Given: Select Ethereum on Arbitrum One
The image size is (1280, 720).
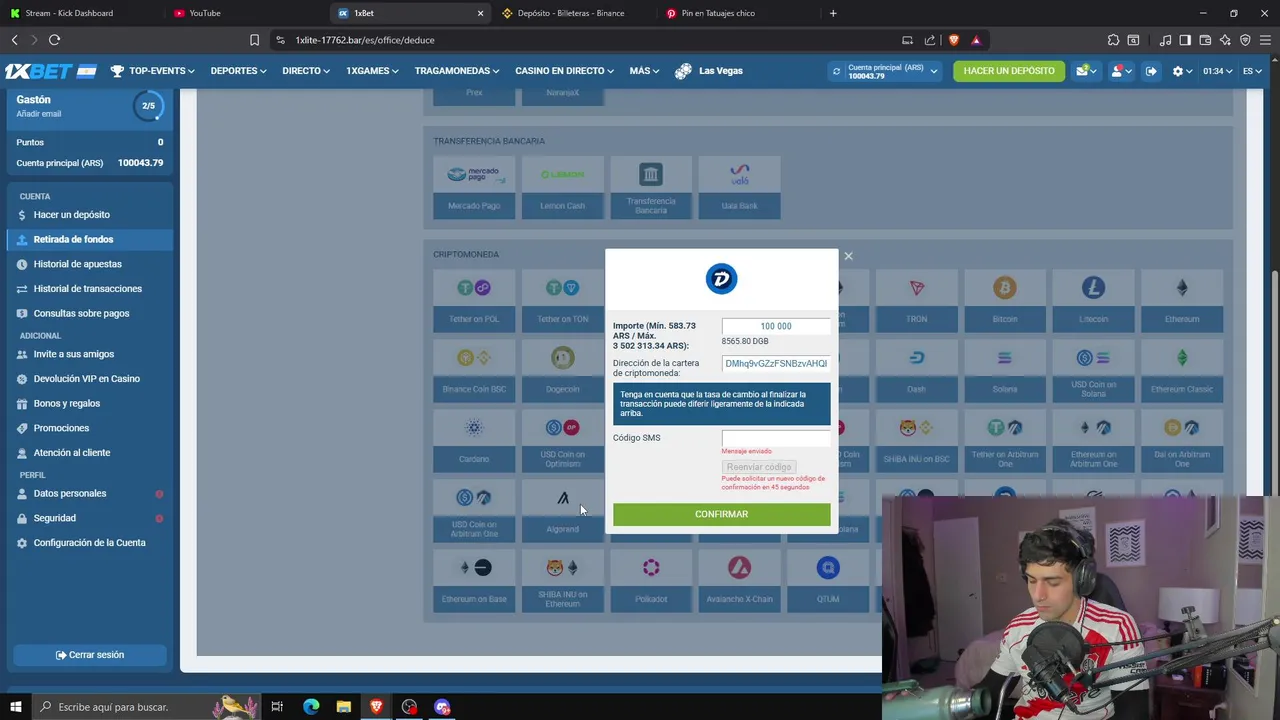Looking at the screenshot, I should coord(1093,441).
